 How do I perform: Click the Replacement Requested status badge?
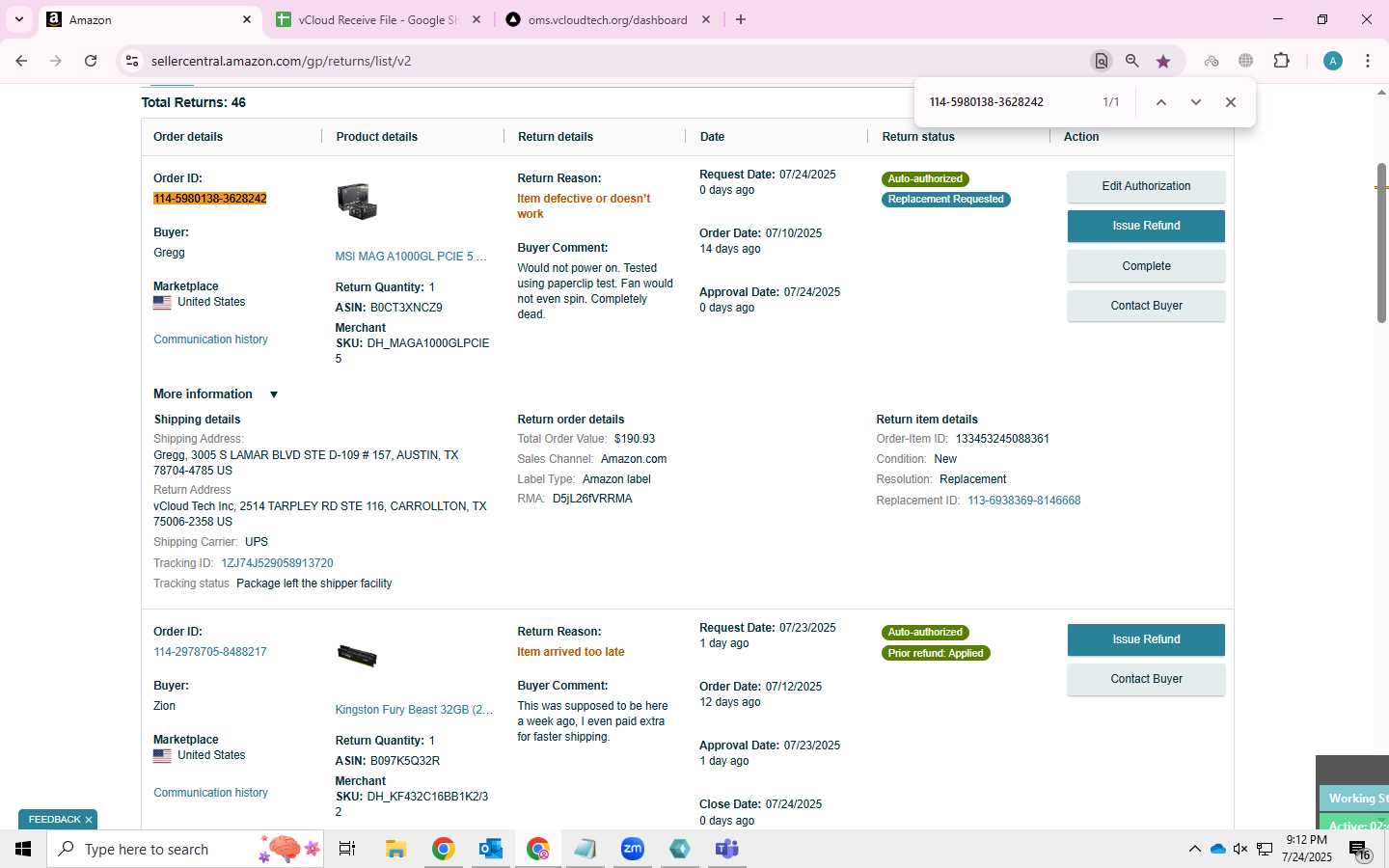946,200
